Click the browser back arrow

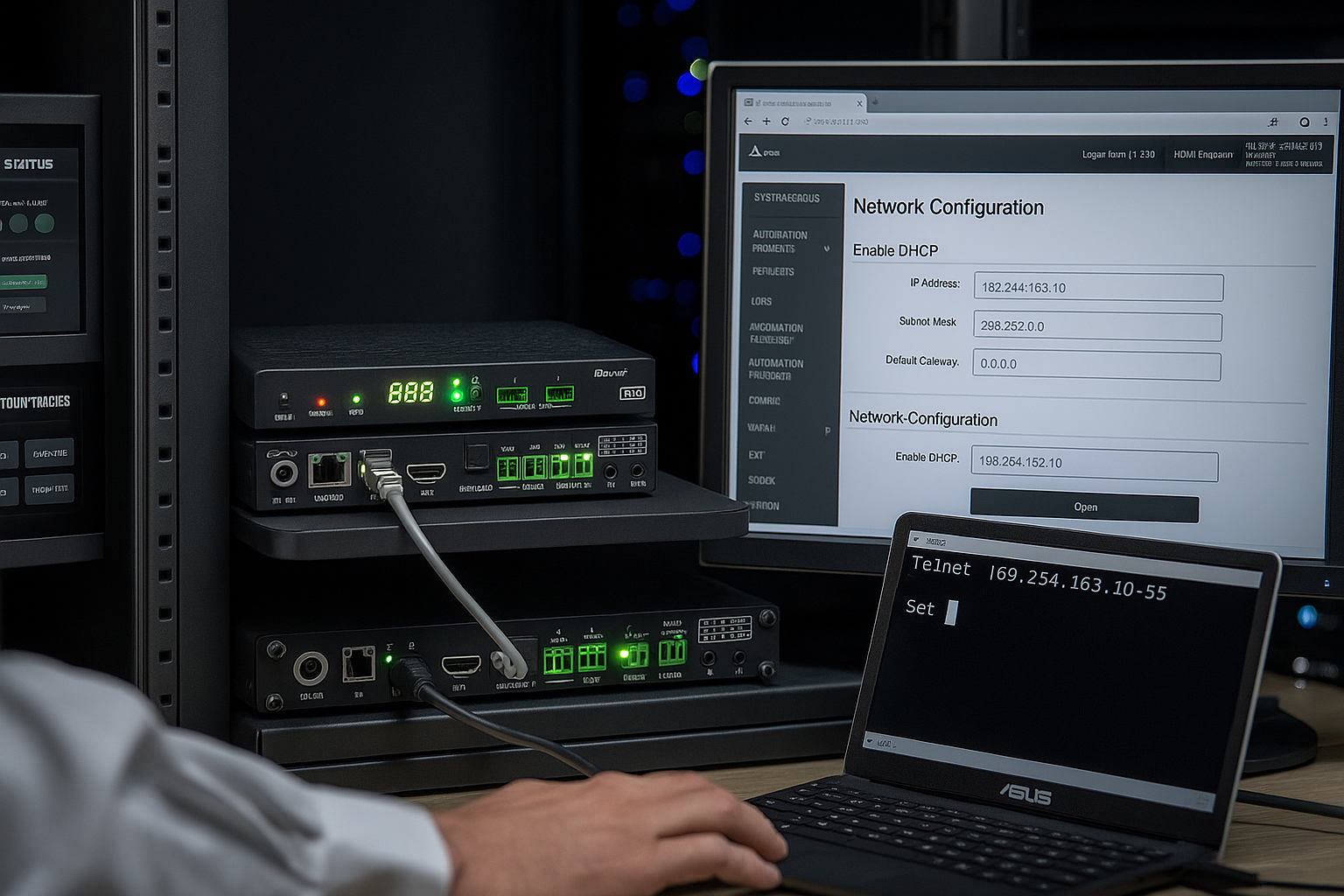(x=748, y=122)
